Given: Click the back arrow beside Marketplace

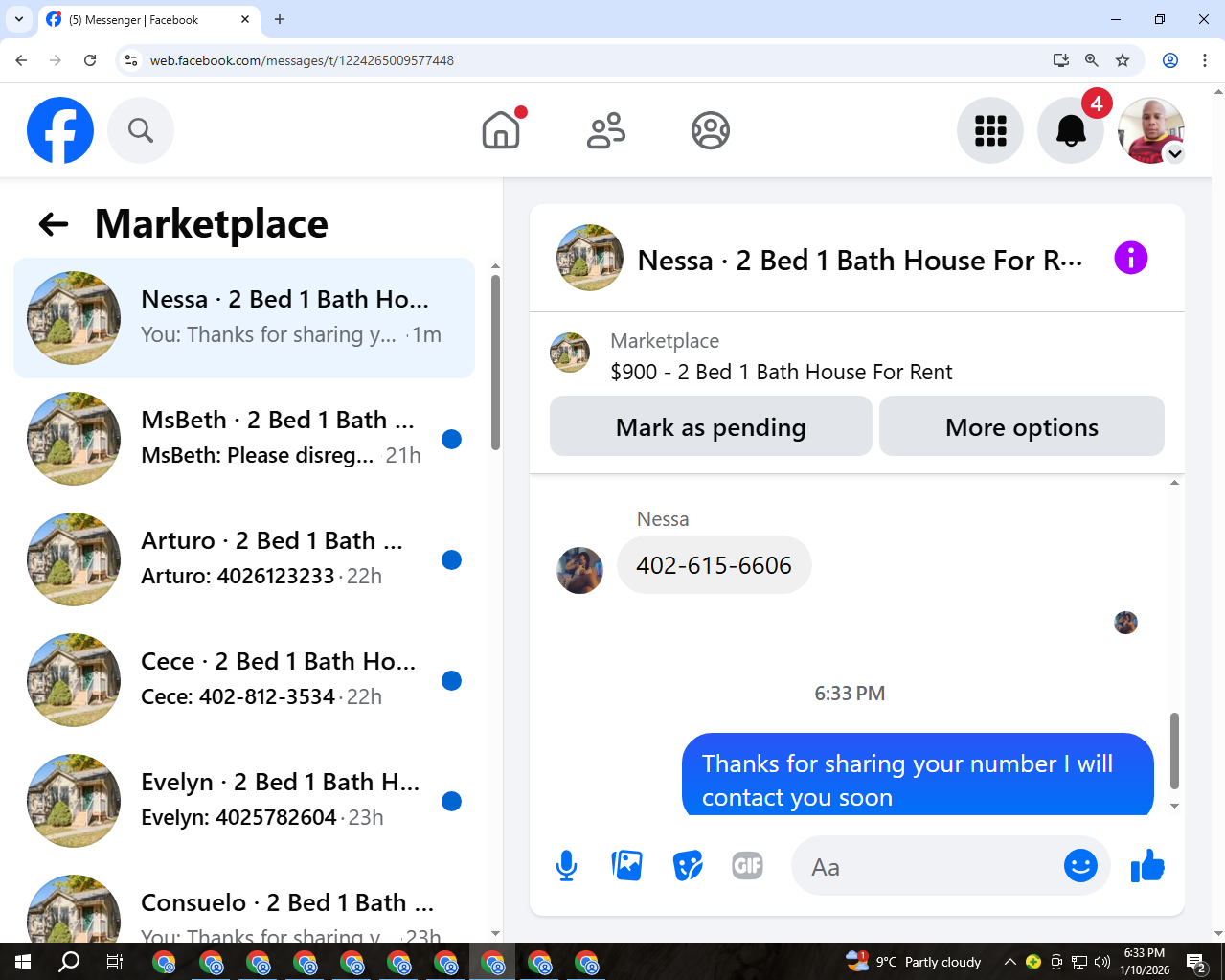Looking at the screenshot, I should click(54, 224).
